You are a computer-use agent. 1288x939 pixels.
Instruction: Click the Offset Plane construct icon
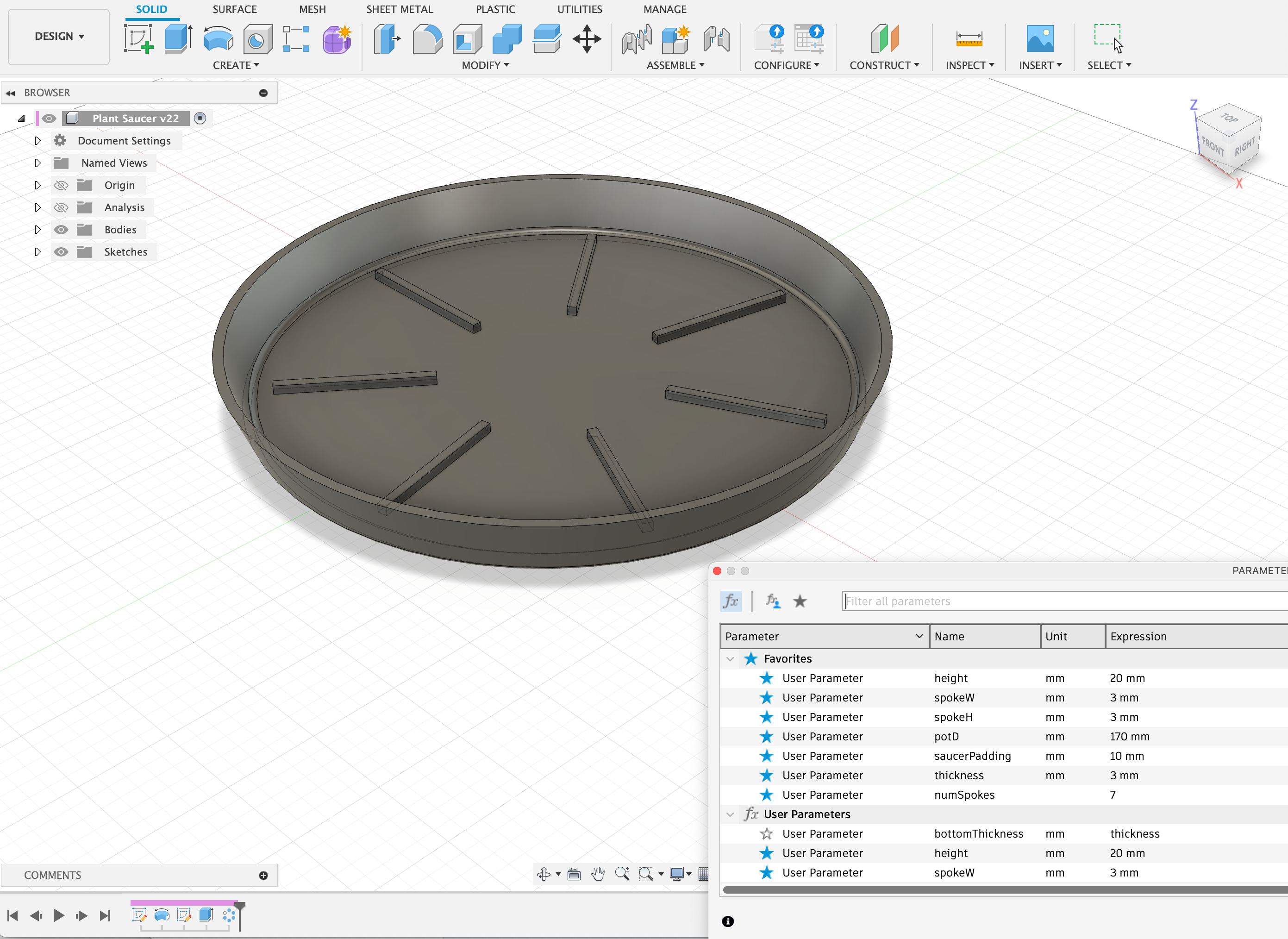[x=884, y=39]
